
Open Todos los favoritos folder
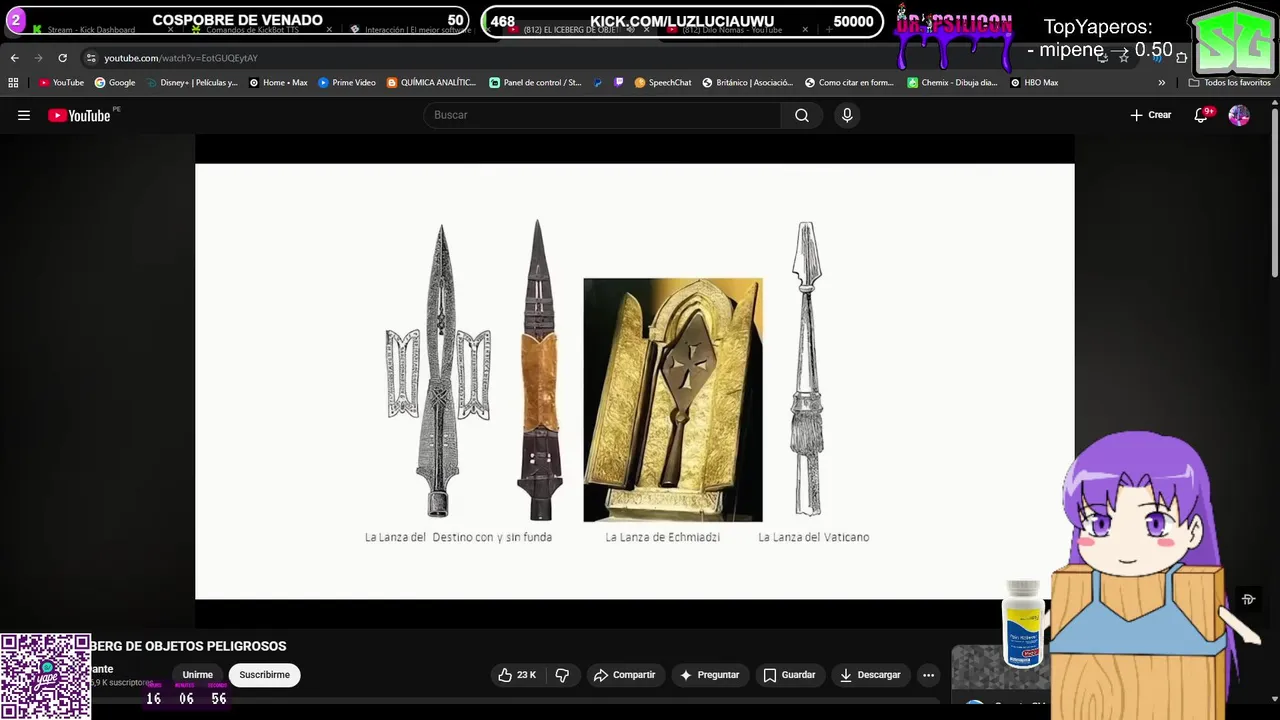tap(1229, 82)
